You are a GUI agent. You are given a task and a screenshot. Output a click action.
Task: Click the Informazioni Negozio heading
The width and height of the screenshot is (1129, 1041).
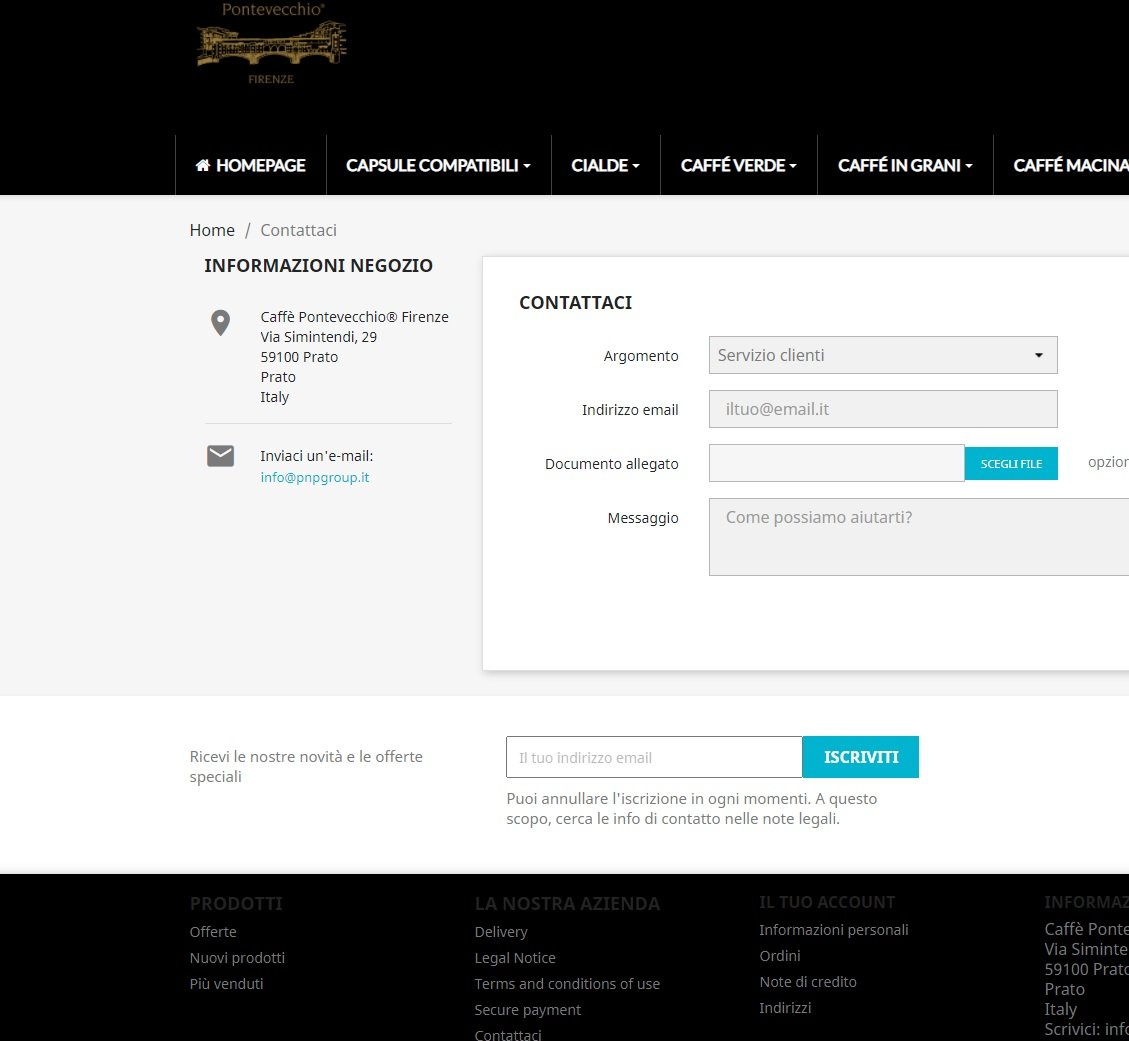tap(318, 266)
